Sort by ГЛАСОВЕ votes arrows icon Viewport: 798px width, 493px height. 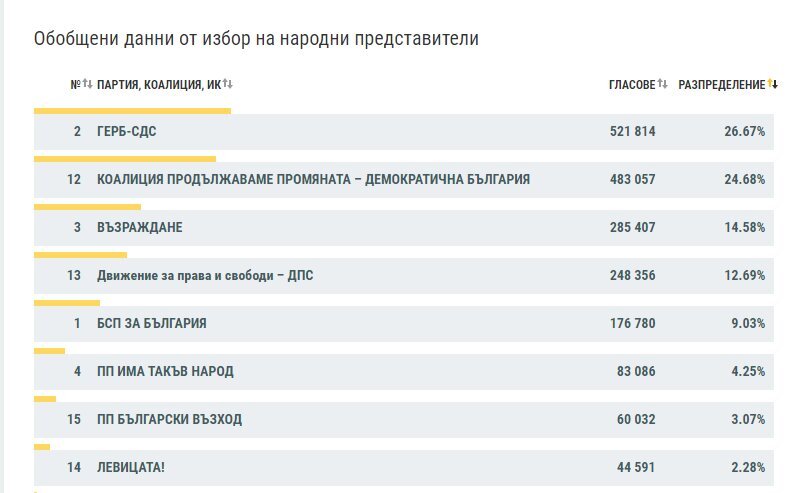tap(662, 84)
